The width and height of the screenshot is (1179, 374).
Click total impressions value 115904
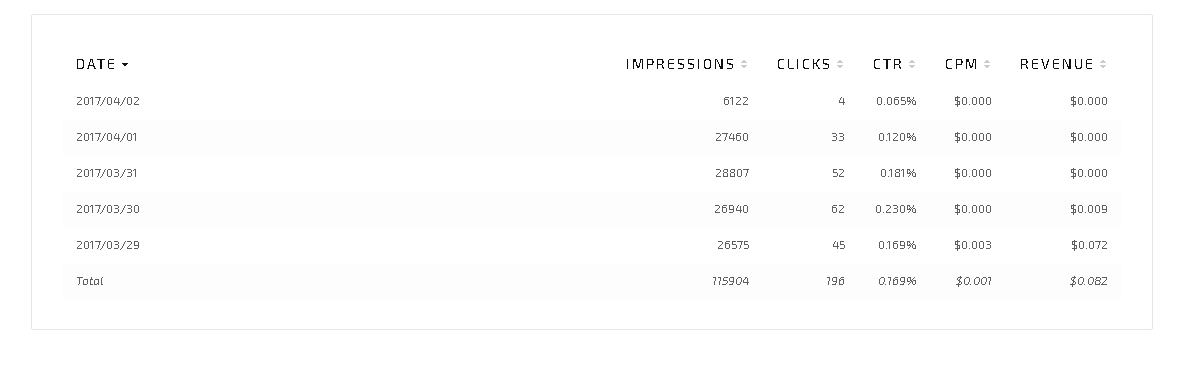[x=730, y=281]
